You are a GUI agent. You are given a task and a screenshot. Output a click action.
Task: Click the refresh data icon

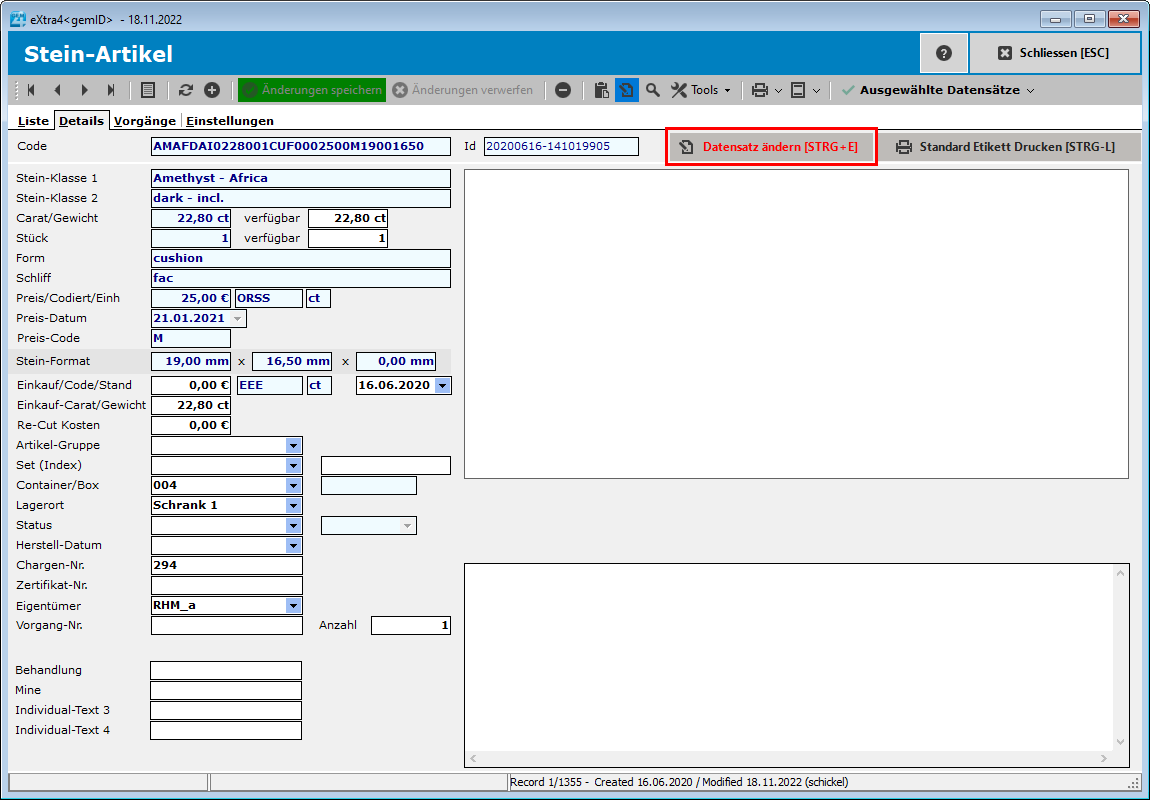click(186, 90)
